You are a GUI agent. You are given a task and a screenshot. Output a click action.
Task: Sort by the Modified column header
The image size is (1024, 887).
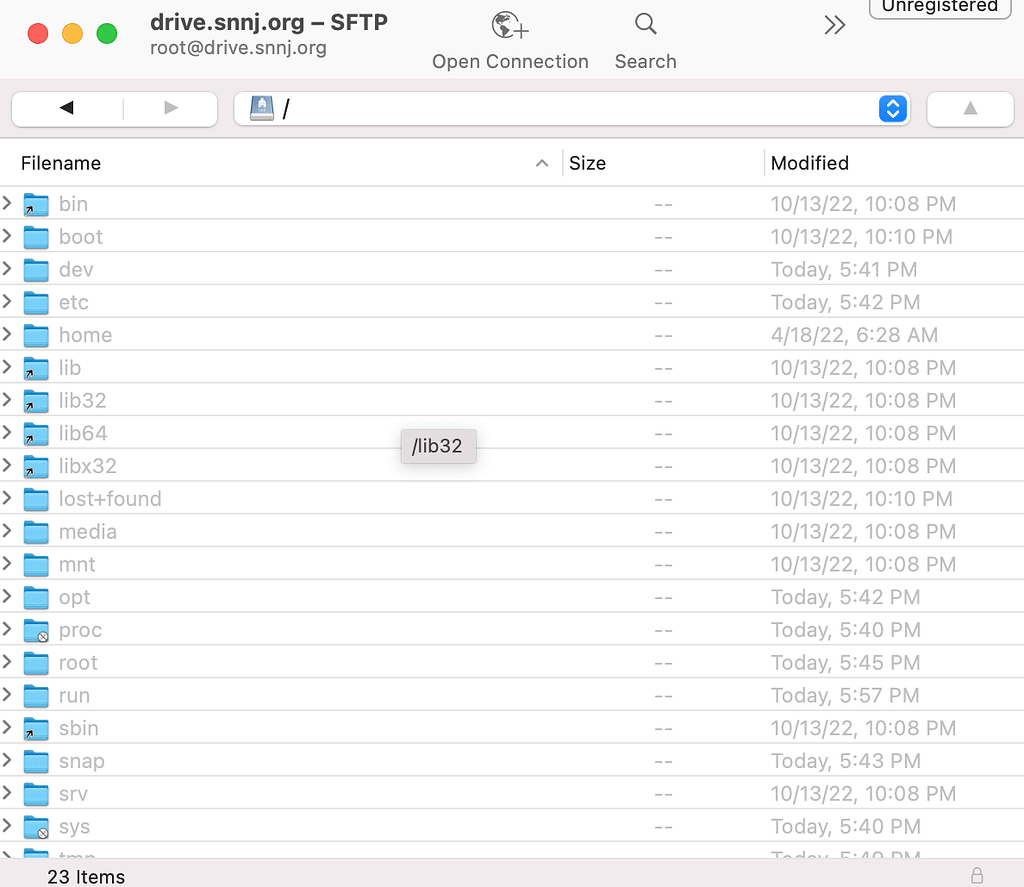click(809, 163)
